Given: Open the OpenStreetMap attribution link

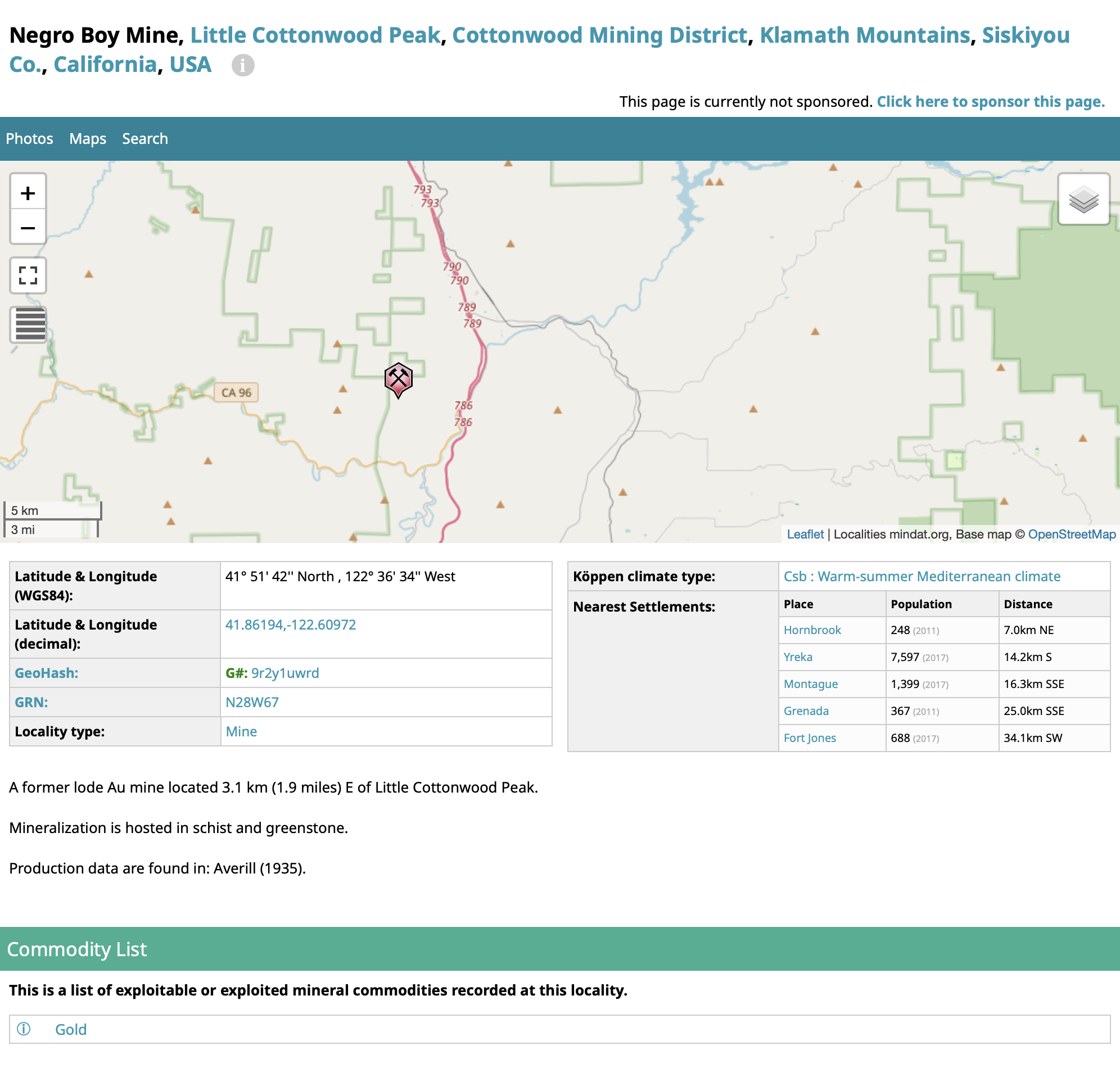Looking at the screenshot, I should coord(1072,534).
